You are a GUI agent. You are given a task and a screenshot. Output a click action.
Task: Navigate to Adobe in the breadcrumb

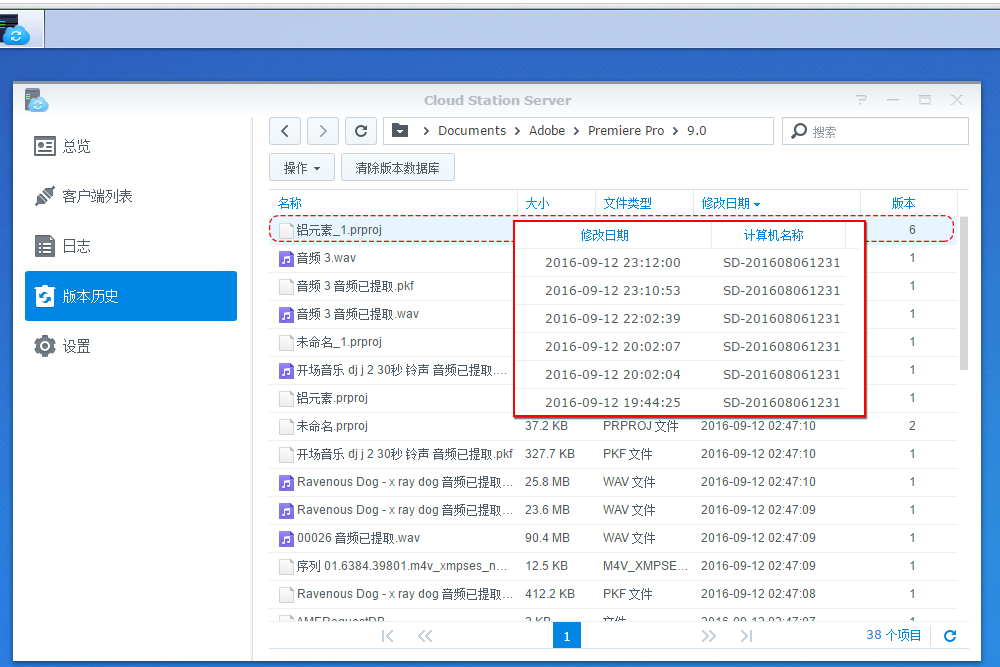pos(545,130)
